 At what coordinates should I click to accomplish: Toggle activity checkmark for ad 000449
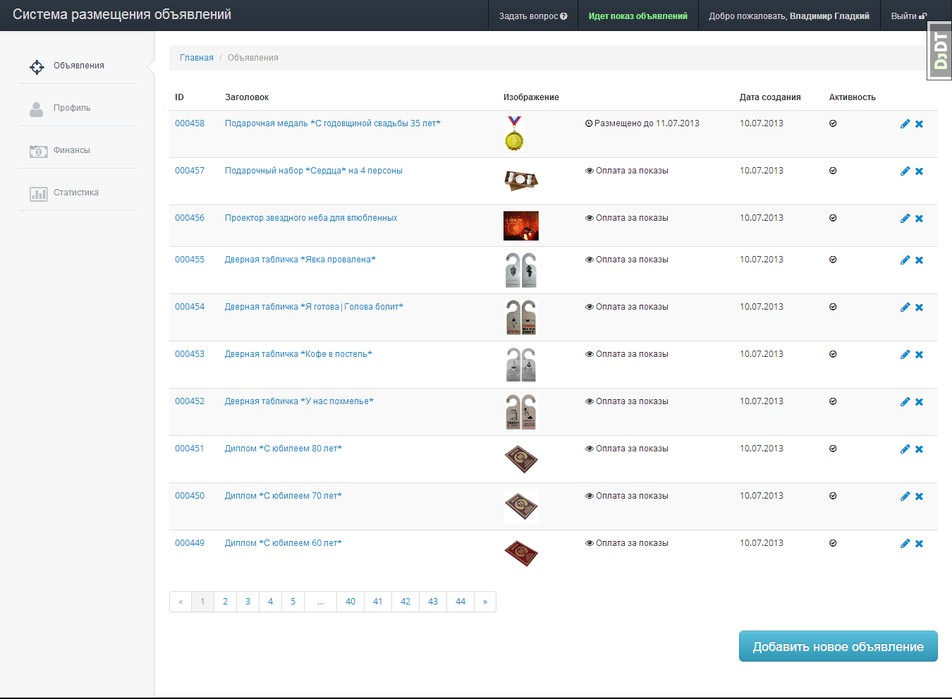point(833,543)
